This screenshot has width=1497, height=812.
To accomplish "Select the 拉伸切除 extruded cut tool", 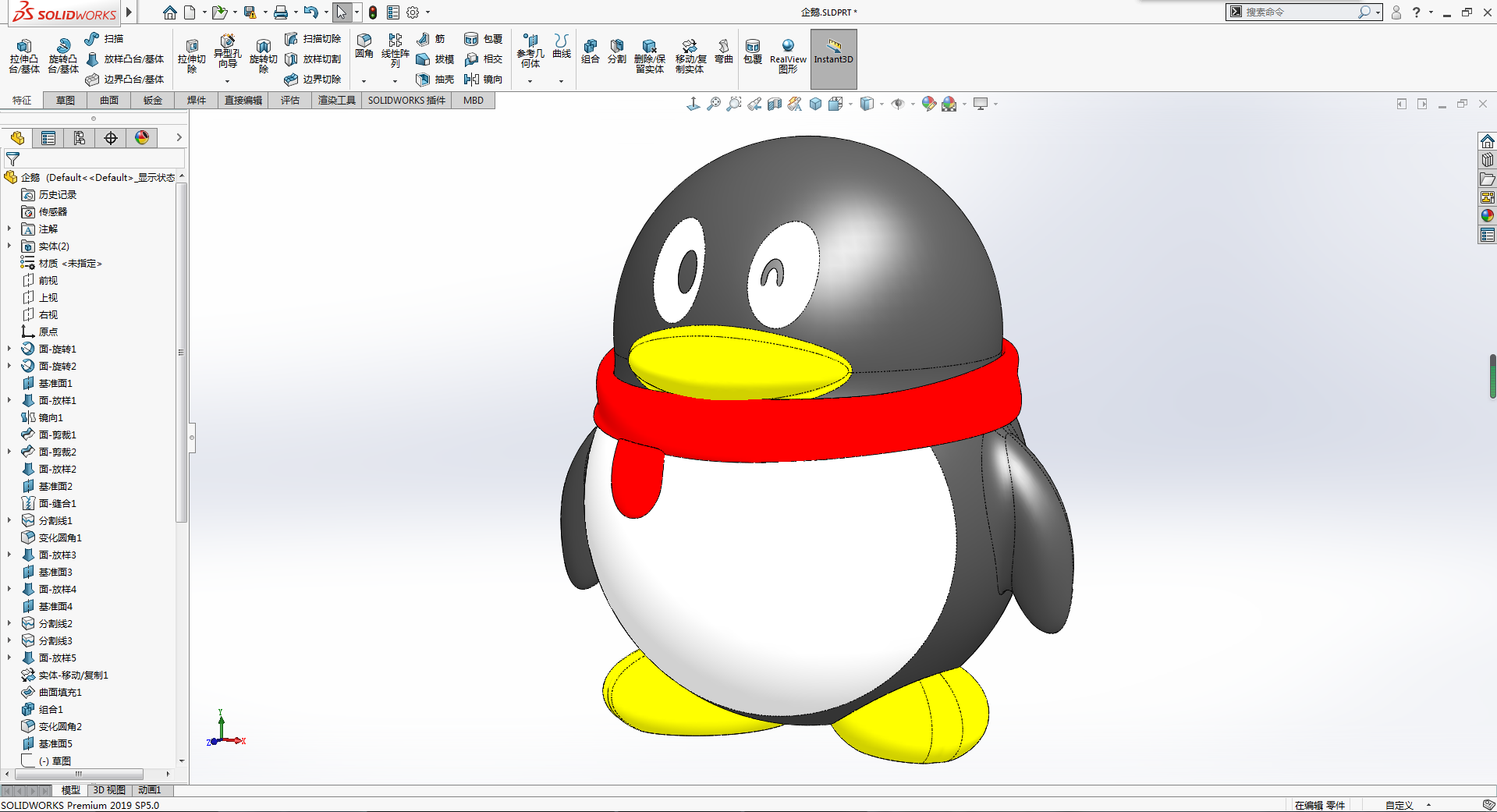I will pos(192,56).
